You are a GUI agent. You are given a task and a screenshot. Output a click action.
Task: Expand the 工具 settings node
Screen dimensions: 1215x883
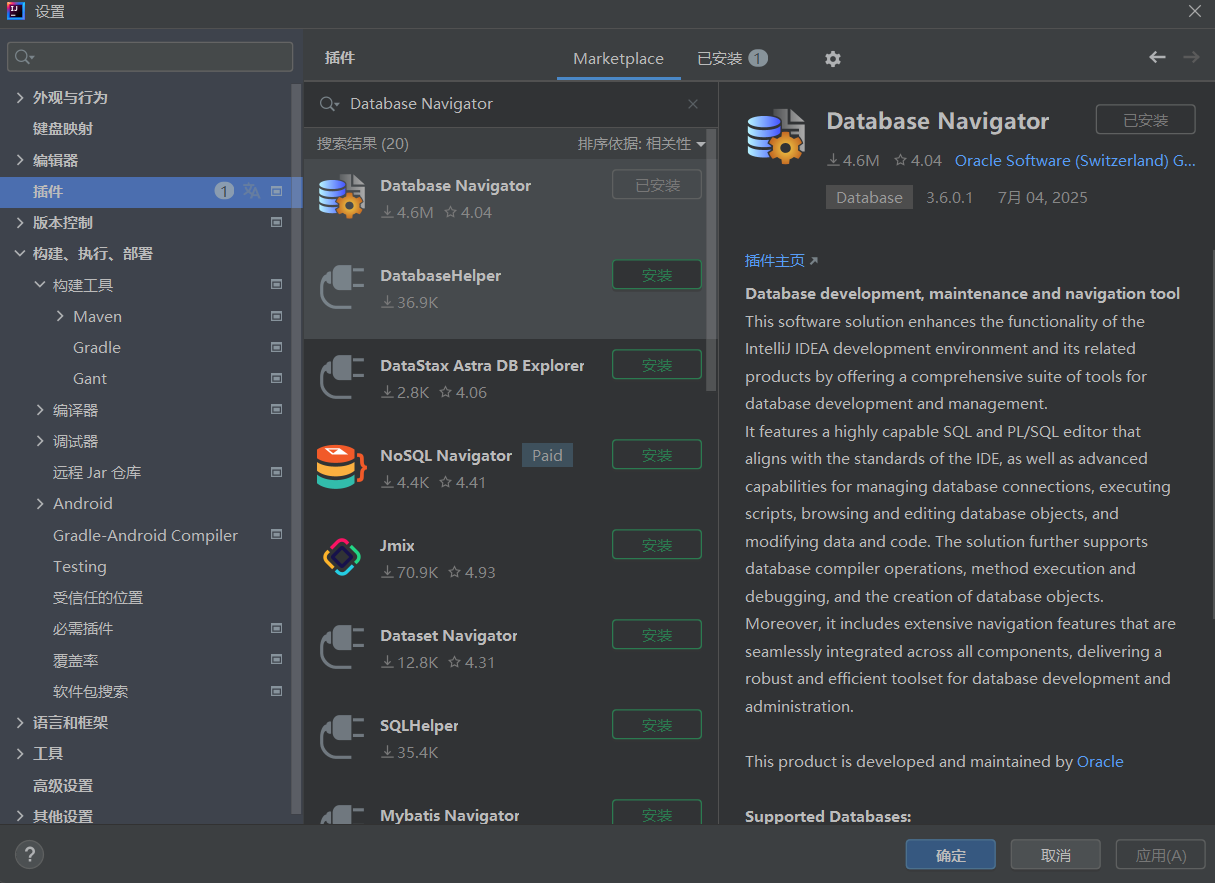pyautogui.click(x=20, y=753)
